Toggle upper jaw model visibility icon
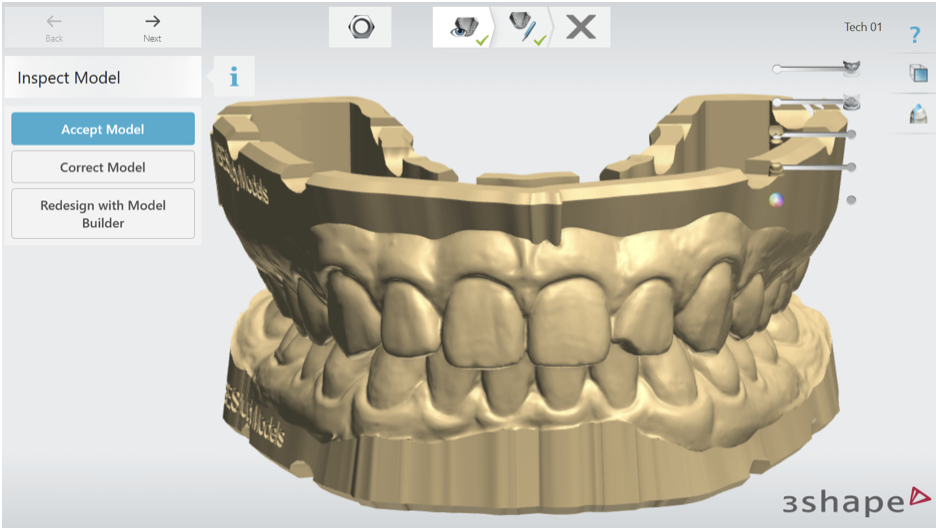 coord(851,68)
